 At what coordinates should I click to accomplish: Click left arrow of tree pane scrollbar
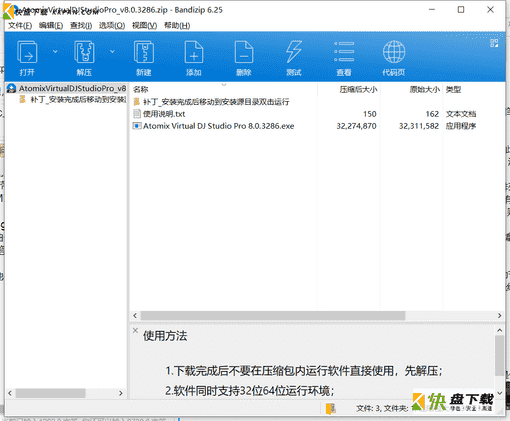click(x=10, y=393)
